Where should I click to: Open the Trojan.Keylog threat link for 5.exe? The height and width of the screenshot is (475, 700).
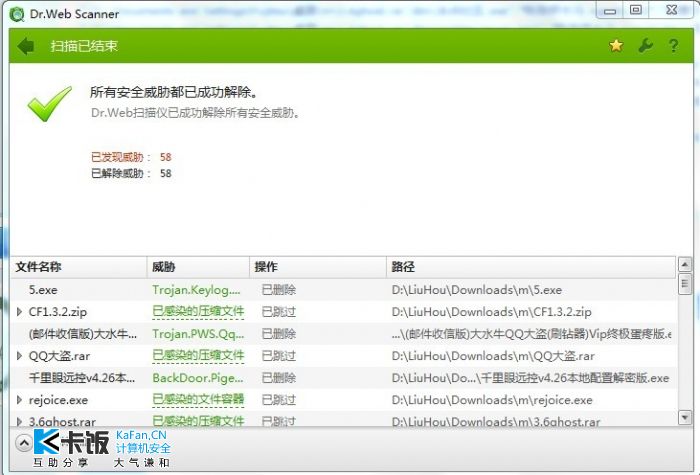pyautogui.click(x=196, y=290)
